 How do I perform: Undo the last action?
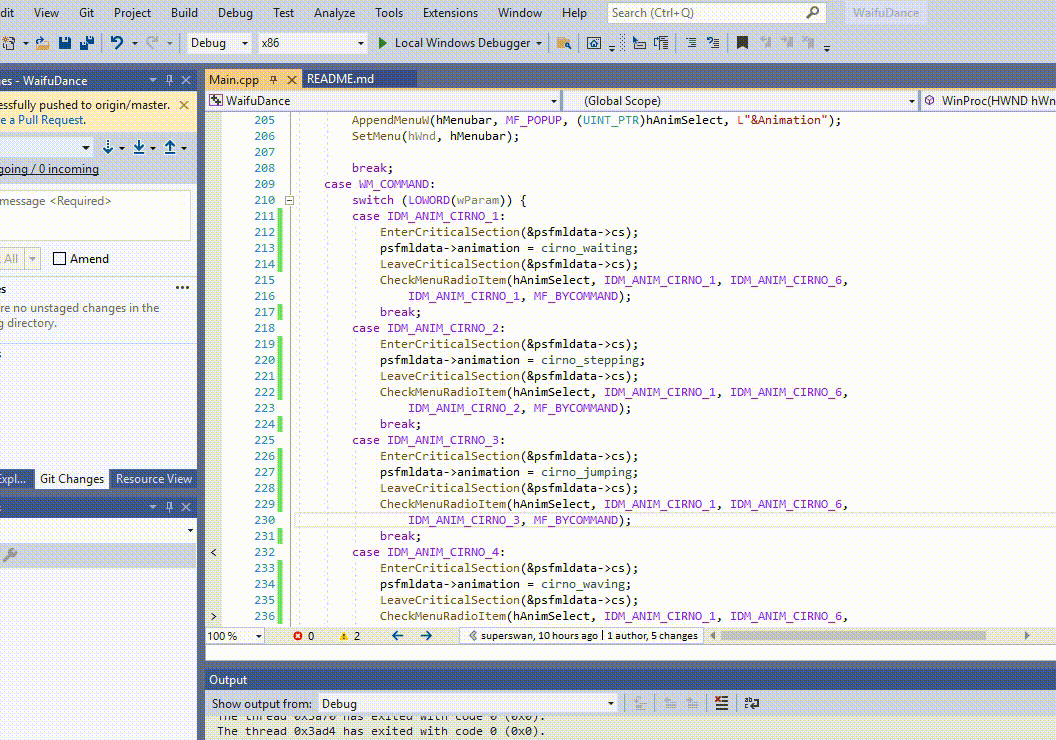(117, 43)
